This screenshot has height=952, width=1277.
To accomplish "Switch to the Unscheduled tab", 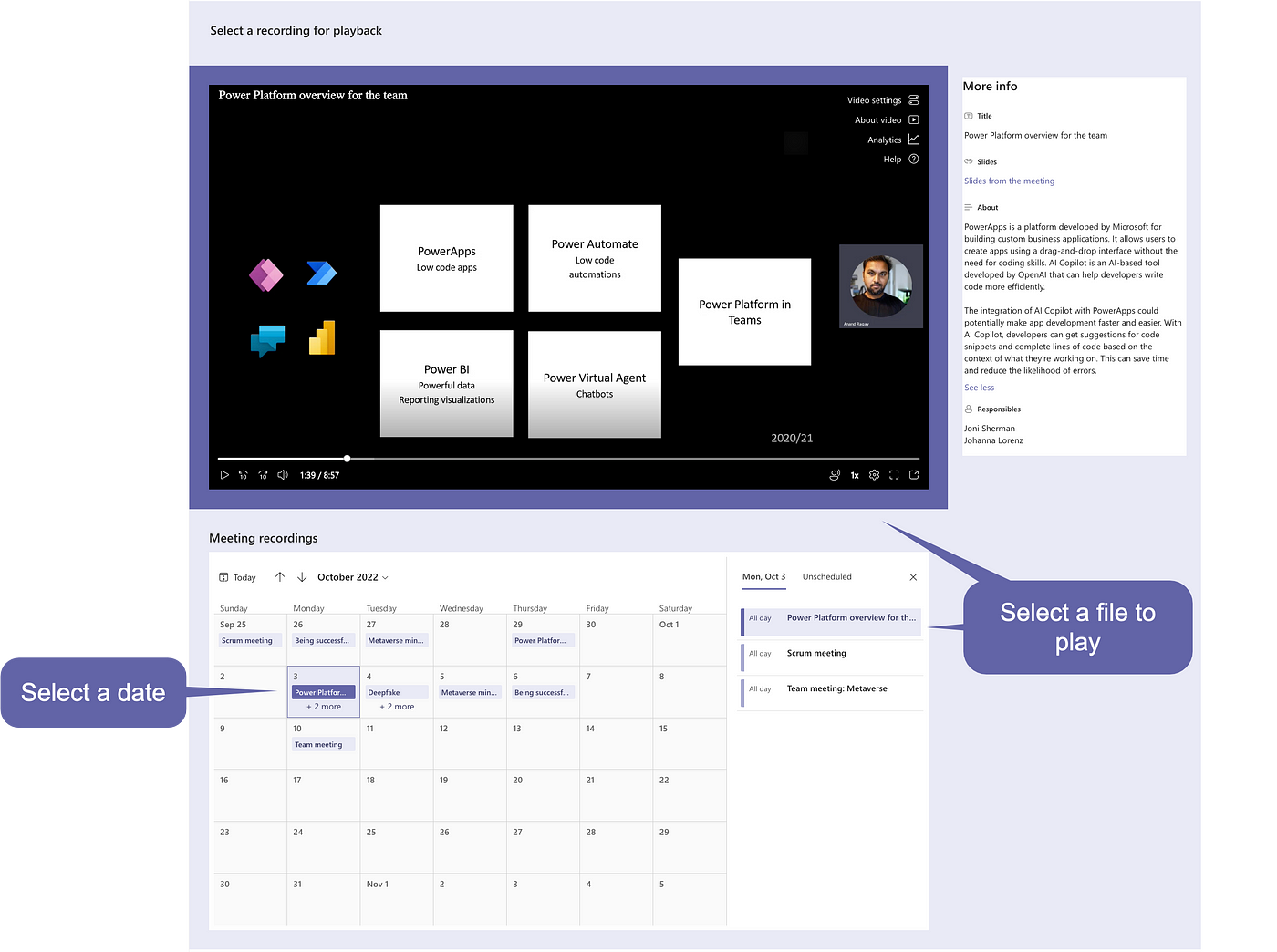I will pos(827,577).
